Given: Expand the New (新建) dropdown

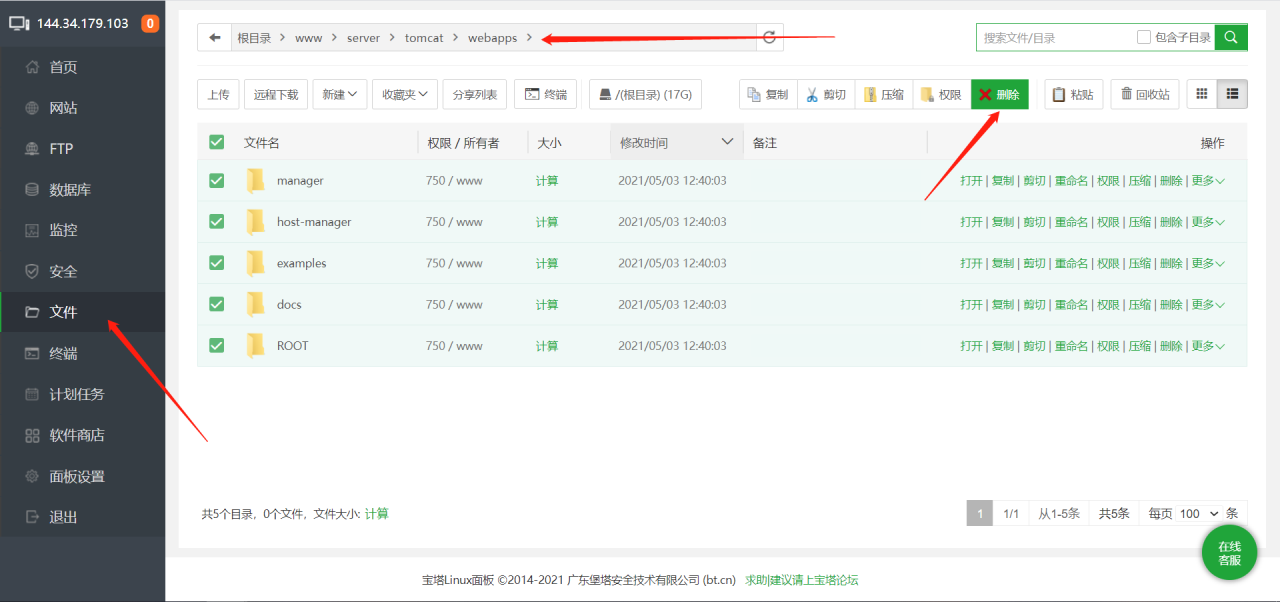Looking at the screenshot, I should coord(340,94).
